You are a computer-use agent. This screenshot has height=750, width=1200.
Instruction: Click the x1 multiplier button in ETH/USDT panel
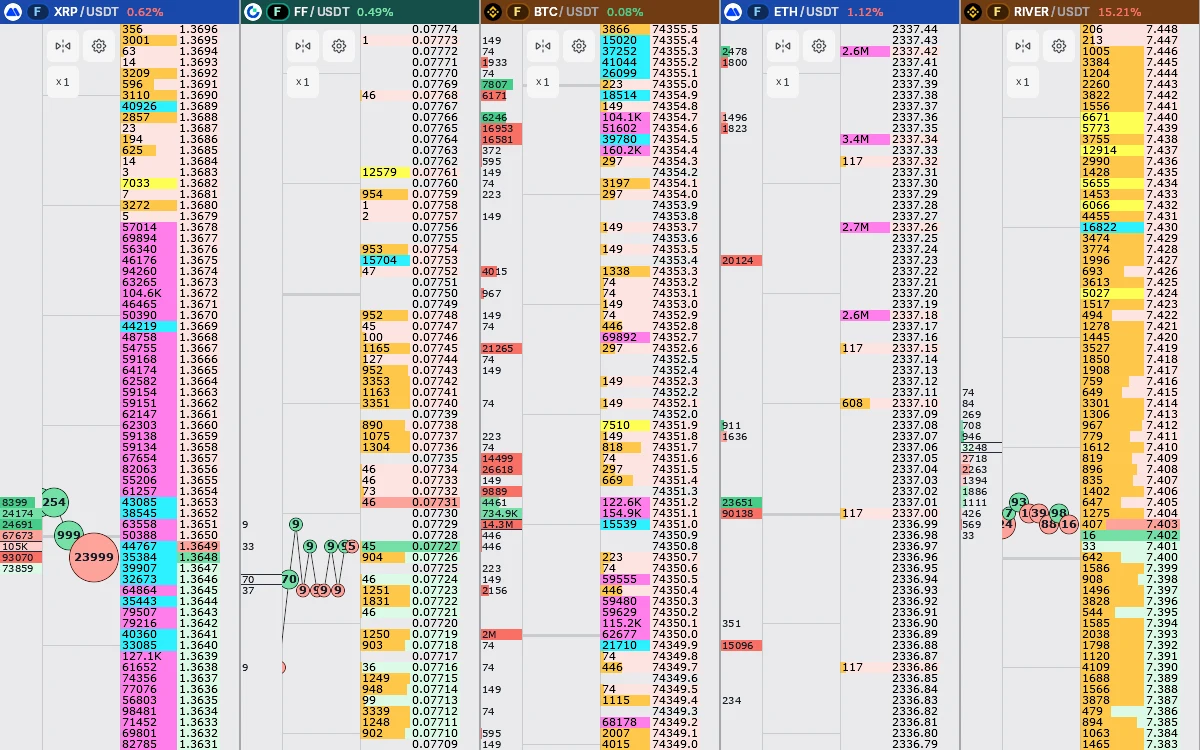pos(782,82)
